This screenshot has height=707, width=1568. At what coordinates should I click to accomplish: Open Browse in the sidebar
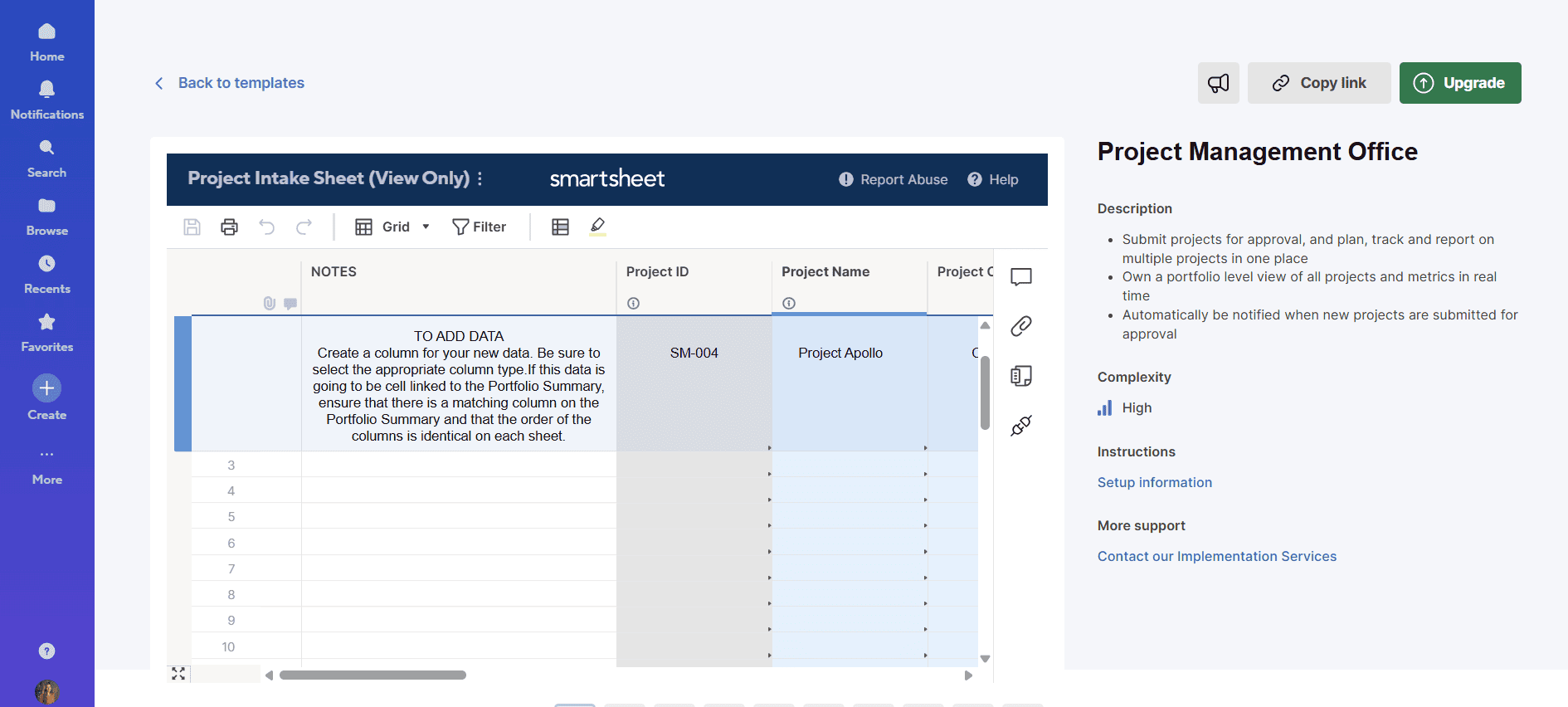(x=46, y=216)
